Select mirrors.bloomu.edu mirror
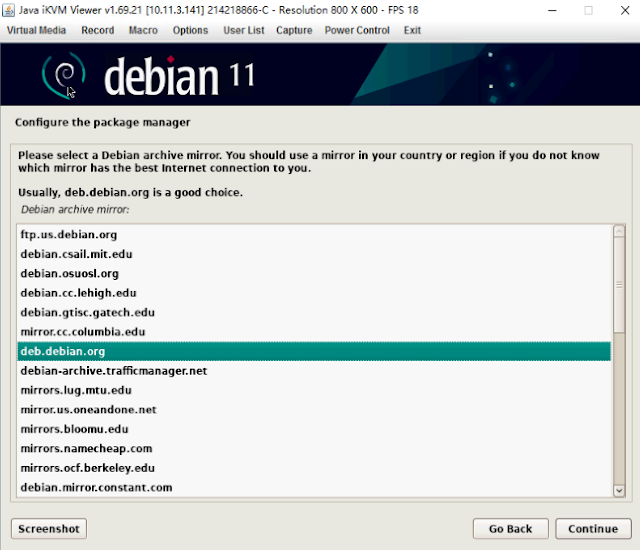 [x=314, y=429]
